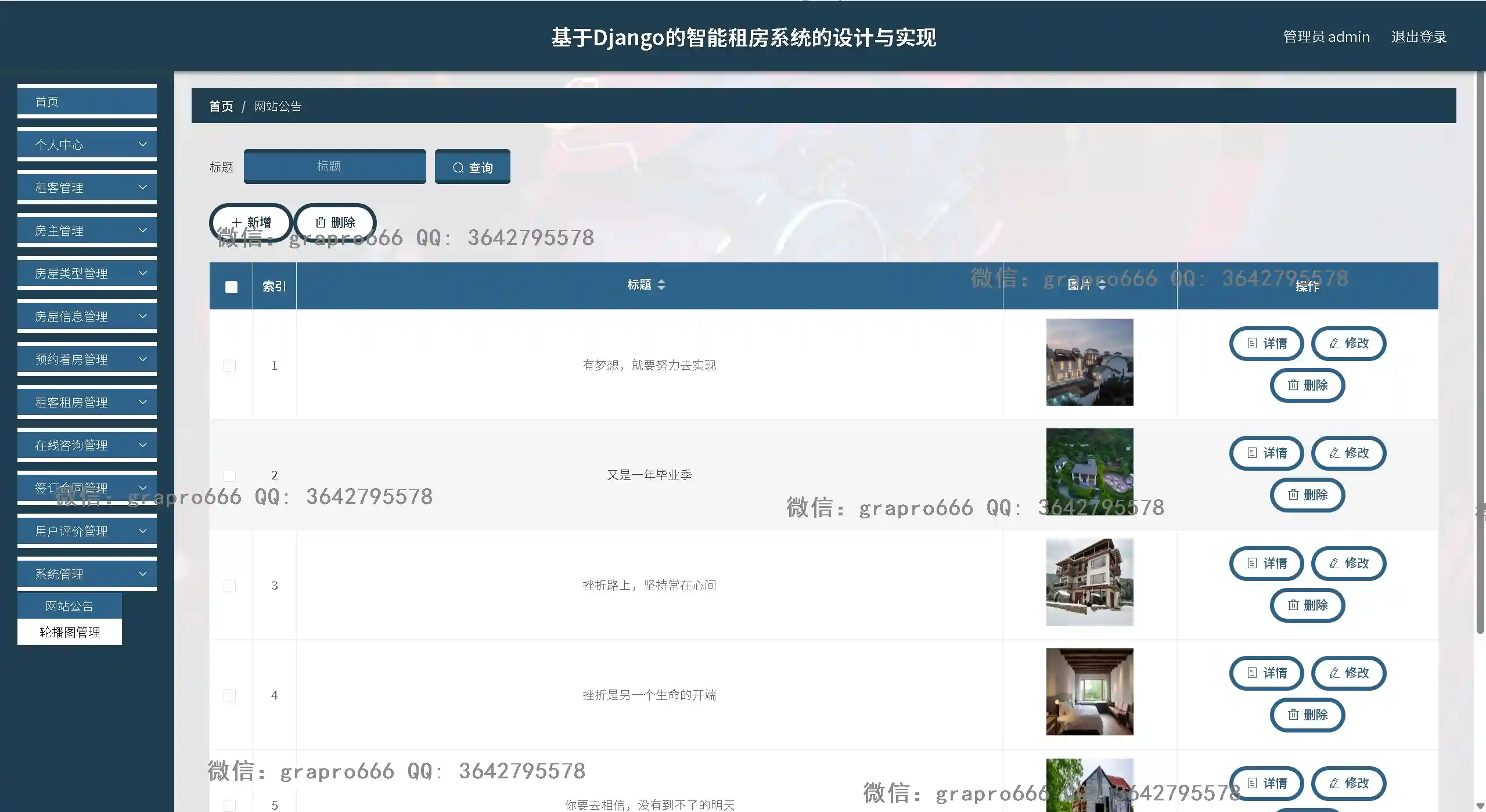
Task: Sort by the 标题 column arrows
Action: tap(661, 285)
